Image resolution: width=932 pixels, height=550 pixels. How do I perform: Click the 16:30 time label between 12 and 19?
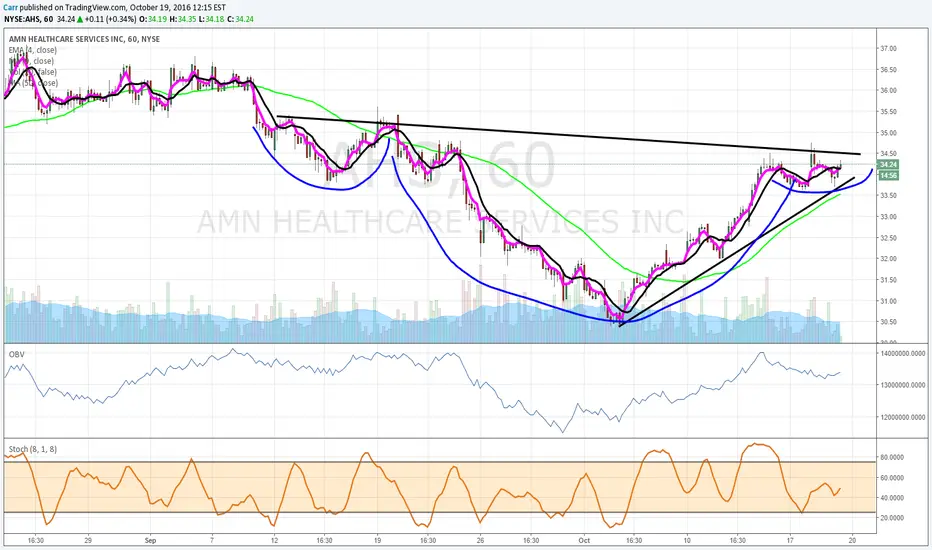pyautogui.click(x=325, y=540)
